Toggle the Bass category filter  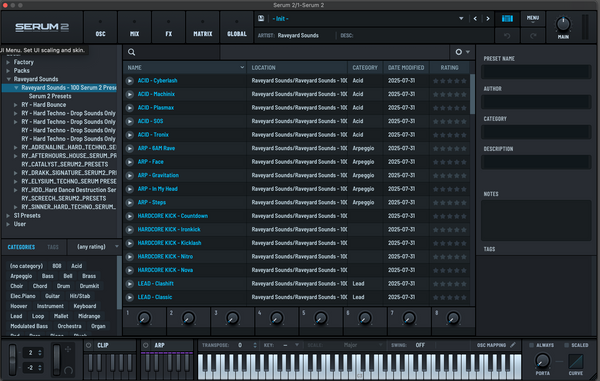tap(47, 276)
